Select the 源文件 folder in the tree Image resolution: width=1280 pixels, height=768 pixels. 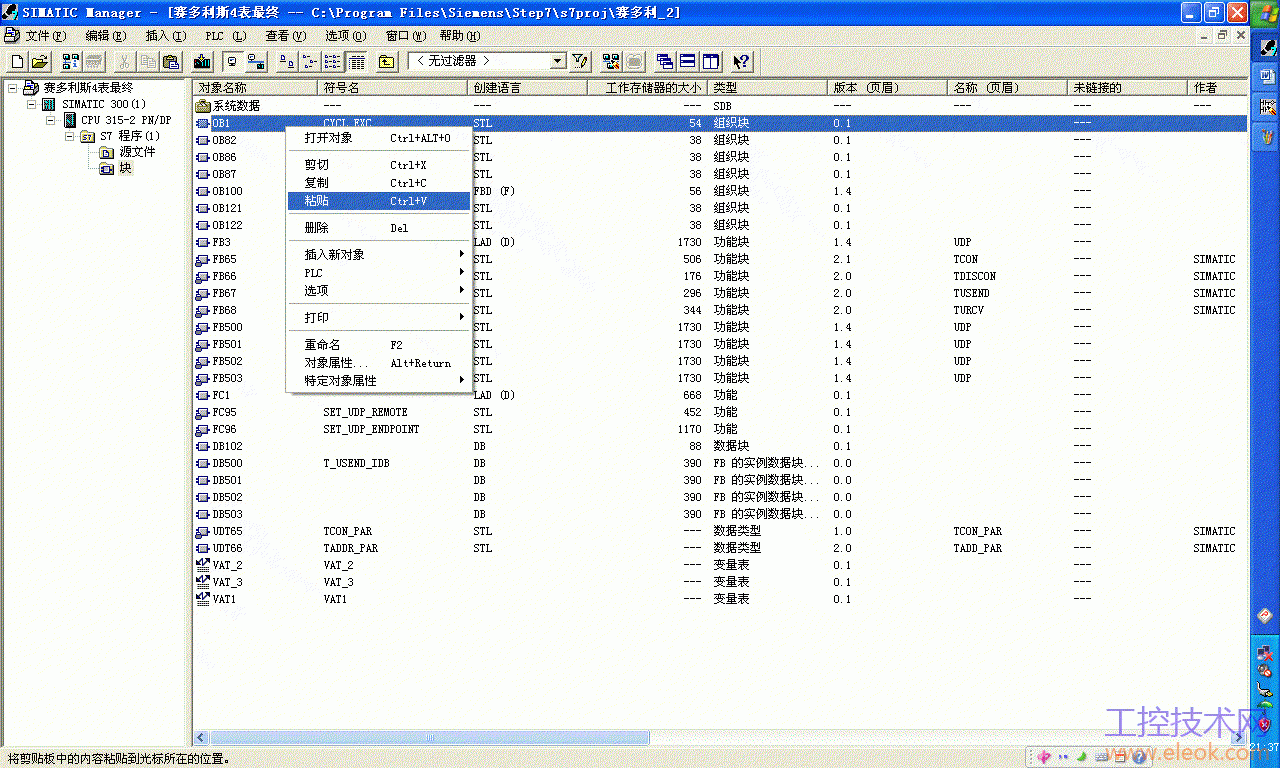pos(138,152)
